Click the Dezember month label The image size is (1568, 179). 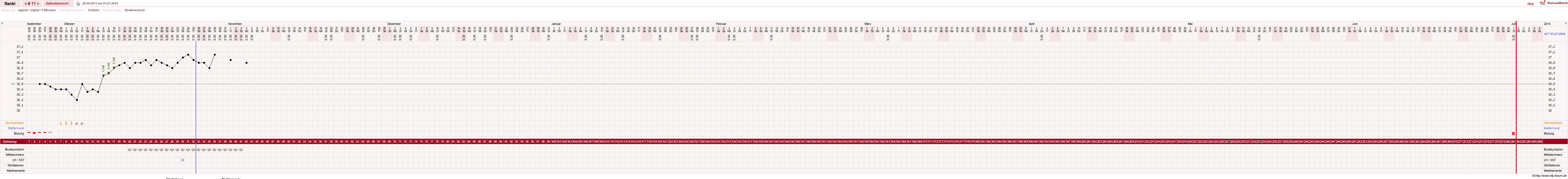click(x=394, y=24)
